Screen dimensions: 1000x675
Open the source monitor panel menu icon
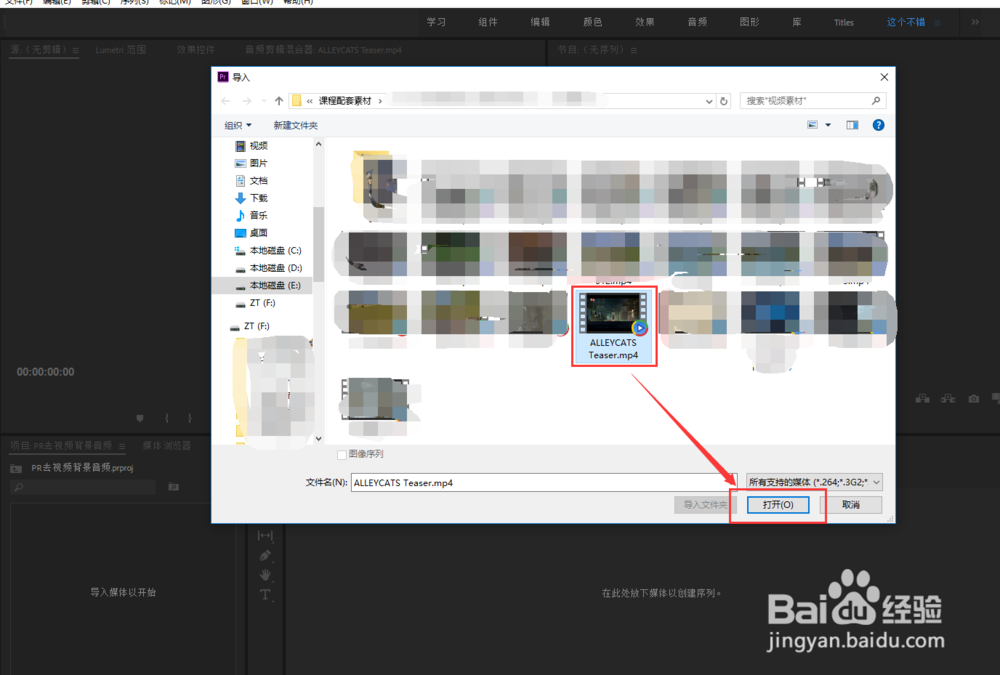75,50
